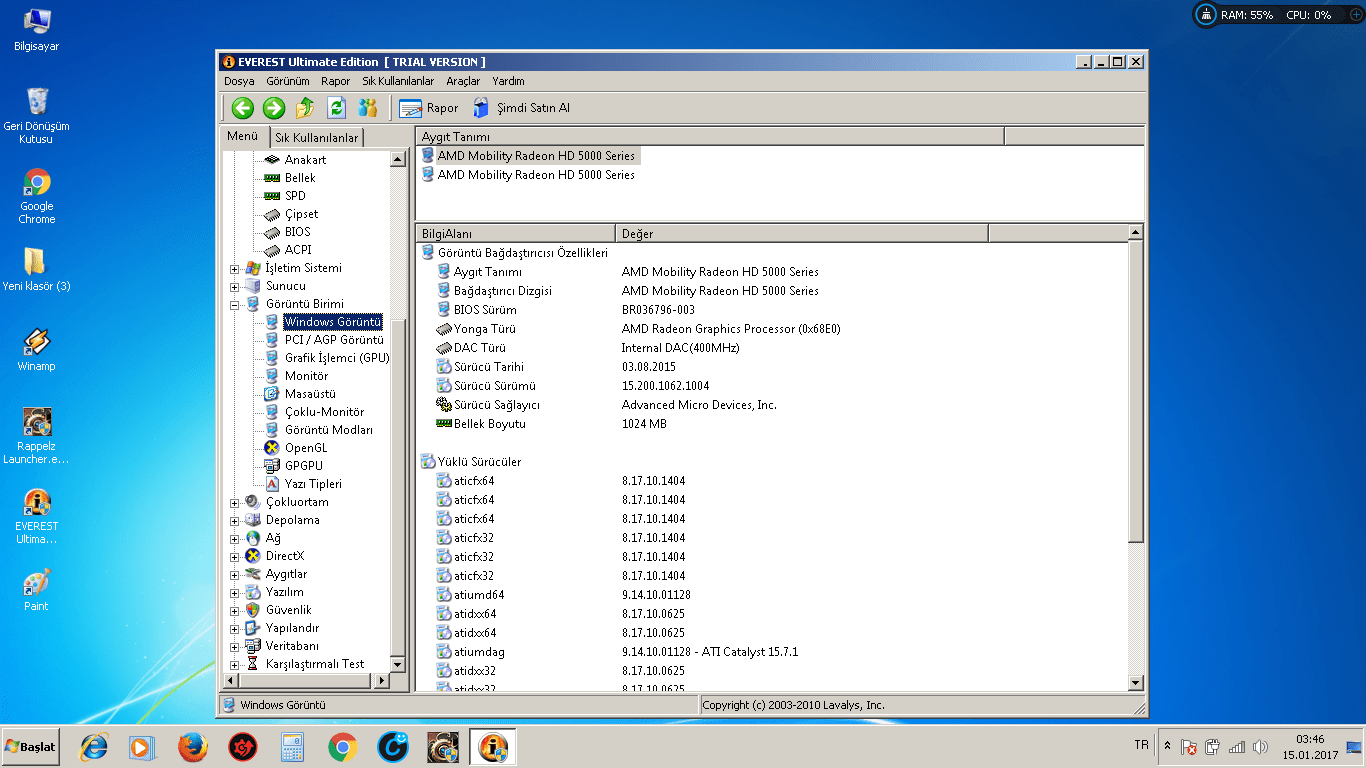Open the Yardım menu
1366x768 pixels.
coord(508,81)
